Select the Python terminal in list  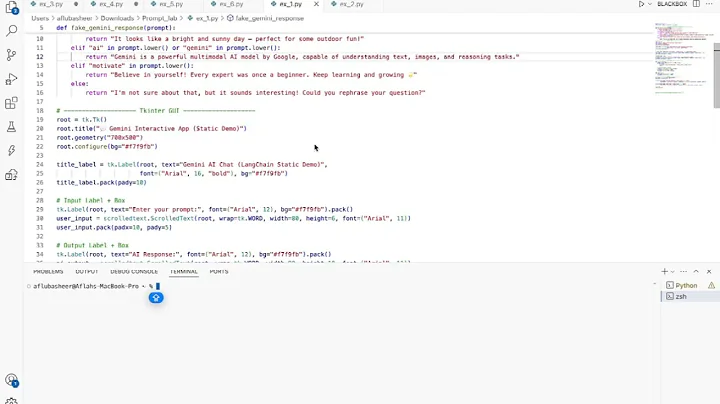(x=686, y=285)
